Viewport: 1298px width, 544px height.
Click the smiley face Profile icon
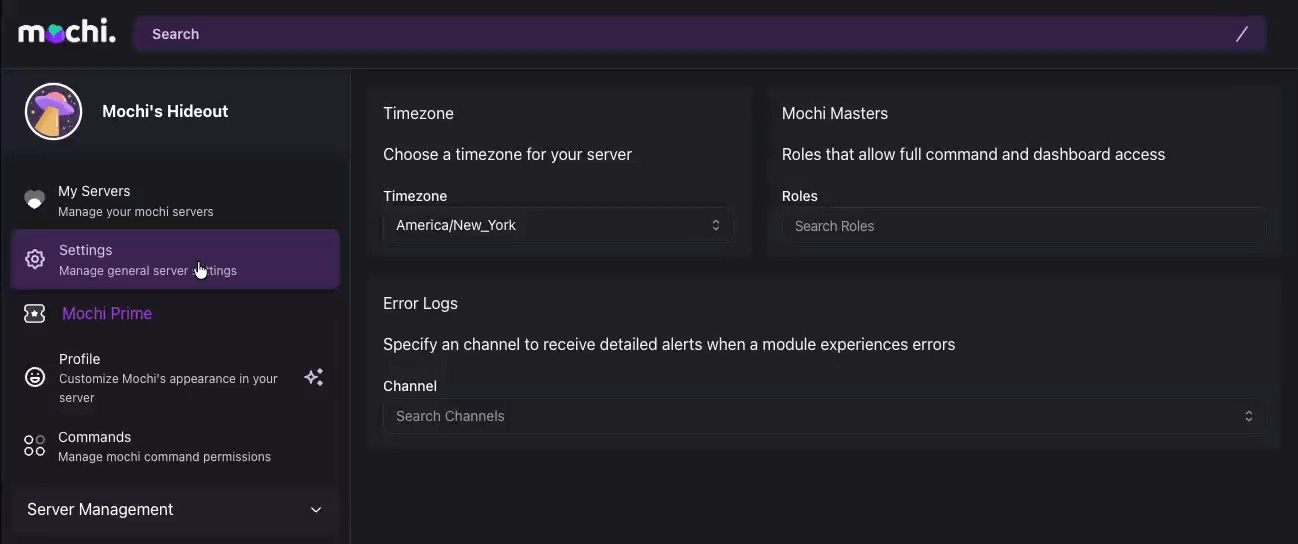35,377
